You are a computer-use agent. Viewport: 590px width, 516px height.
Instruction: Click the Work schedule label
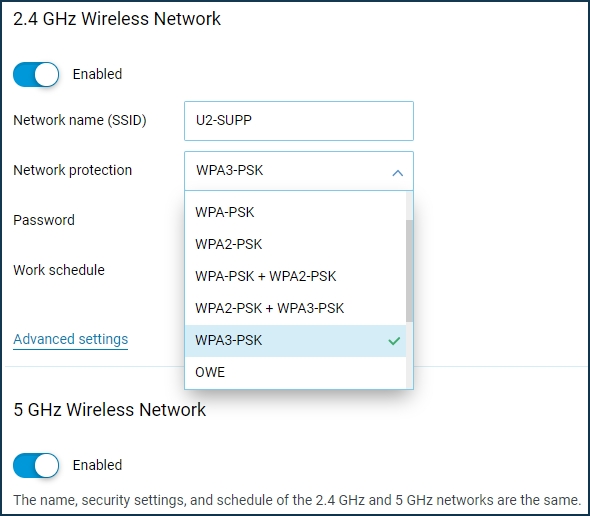click(x=59, y=270)
